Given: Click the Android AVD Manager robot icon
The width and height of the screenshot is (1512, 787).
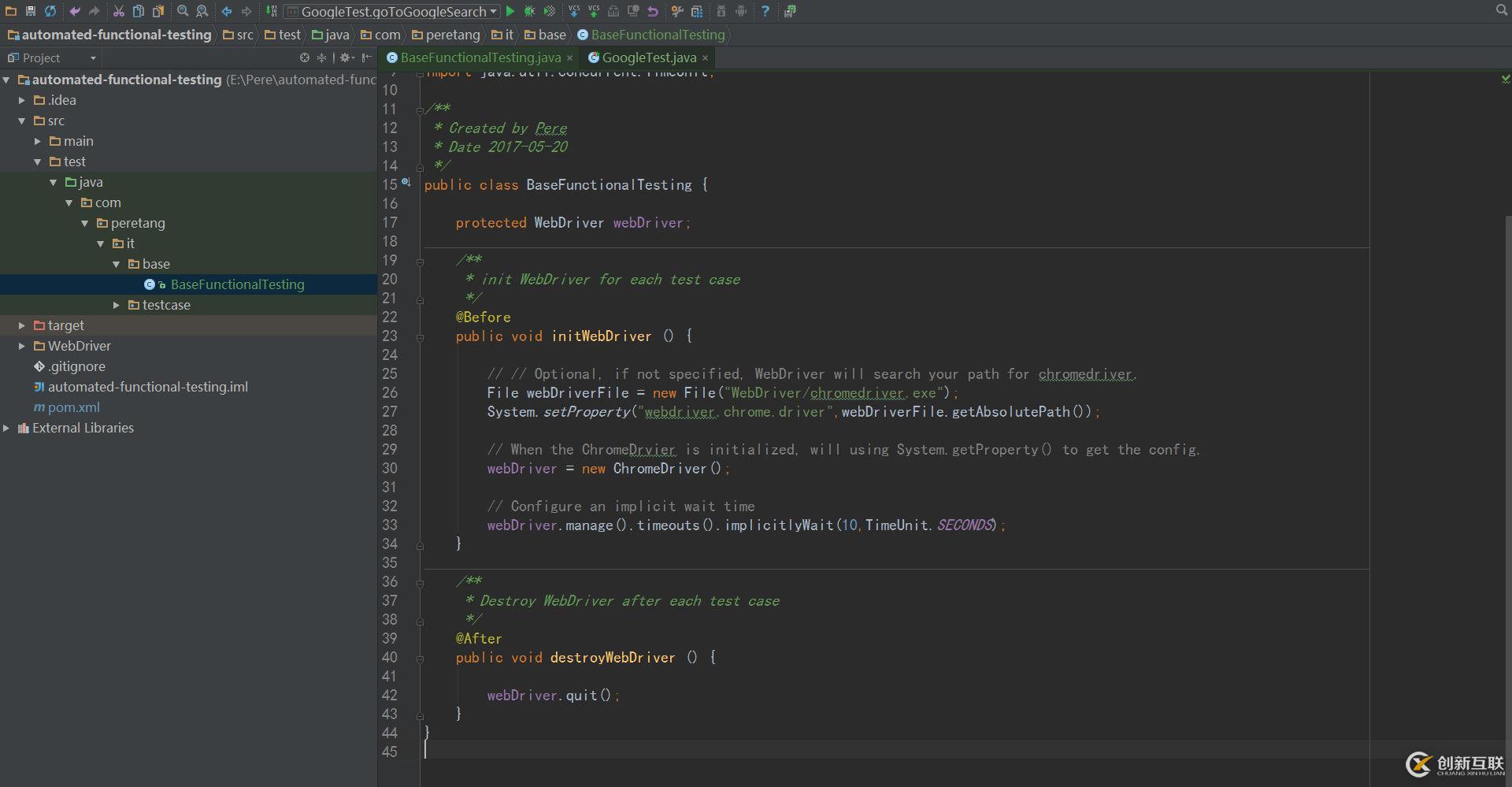Looking at the screenshot, I should (x=741, y=11).
